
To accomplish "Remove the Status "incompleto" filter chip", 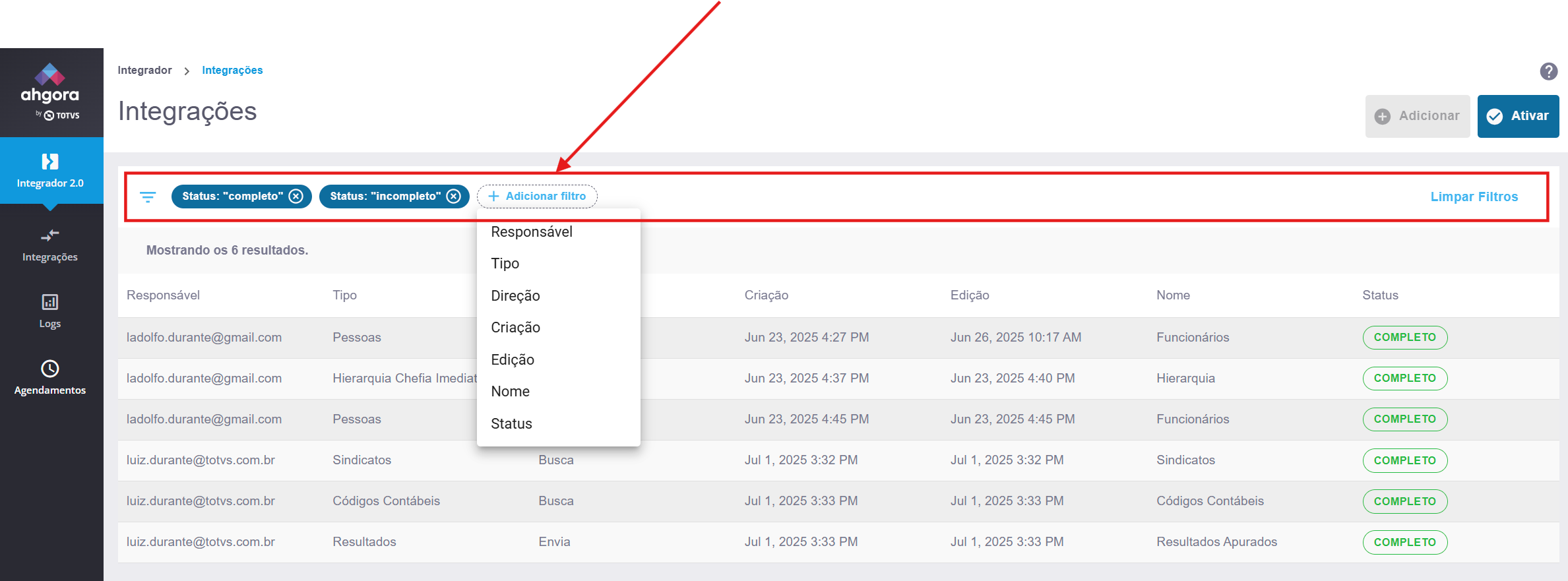I will pyautogui.click(x=454, y=197).
